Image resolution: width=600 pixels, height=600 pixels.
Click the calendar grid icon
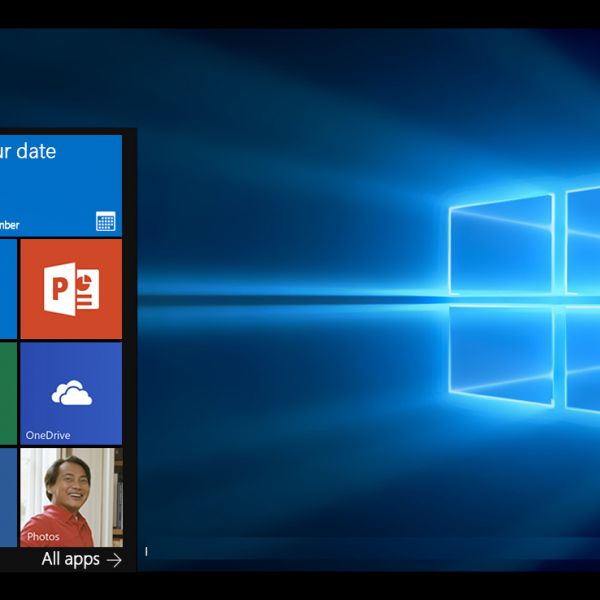(x=106, y=221)
